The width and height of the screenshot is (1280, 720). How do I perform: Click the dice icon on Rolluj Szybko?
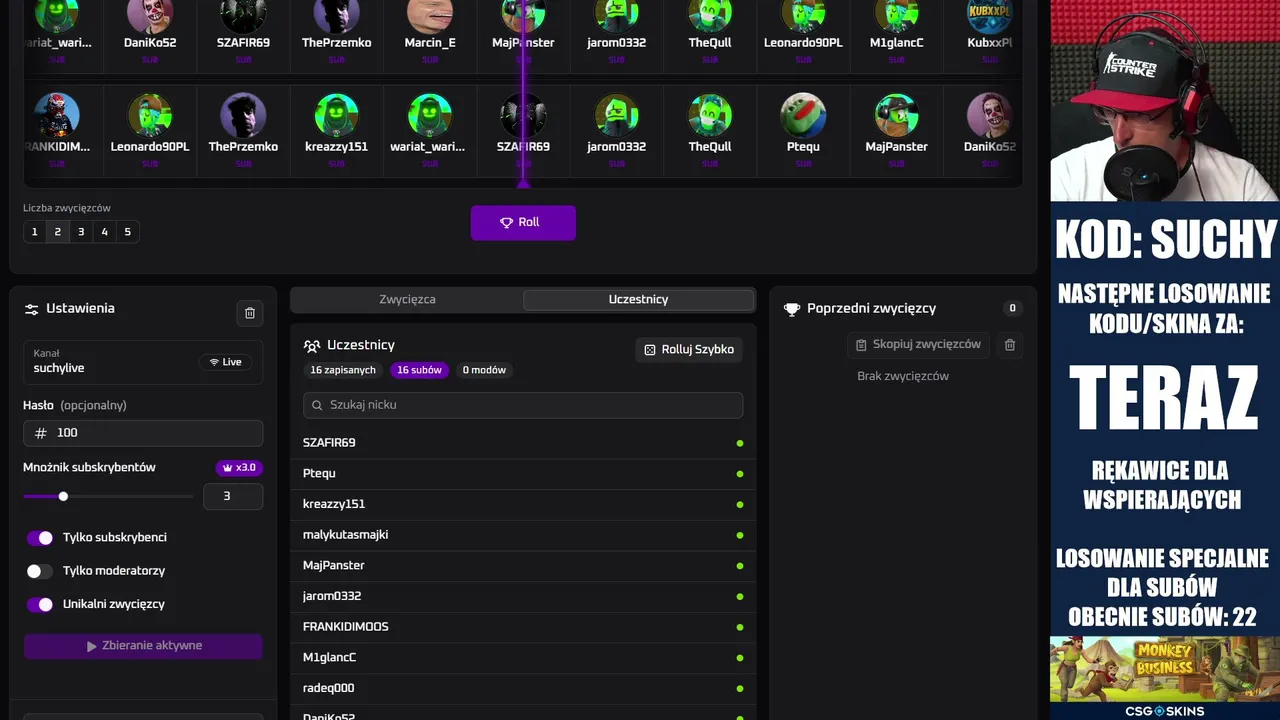point(650,350)
